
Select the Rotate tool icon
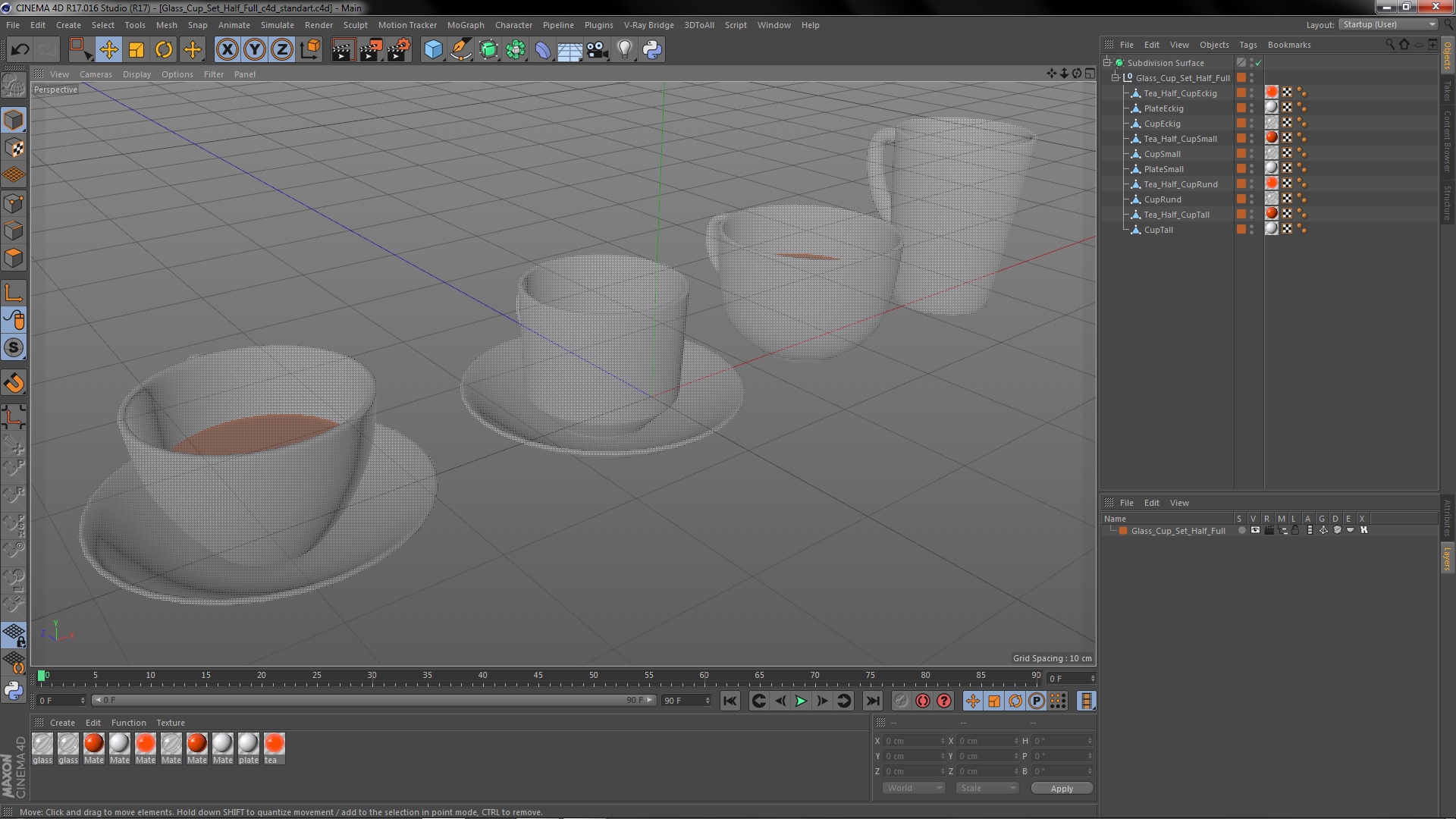(x=164, y=50)
